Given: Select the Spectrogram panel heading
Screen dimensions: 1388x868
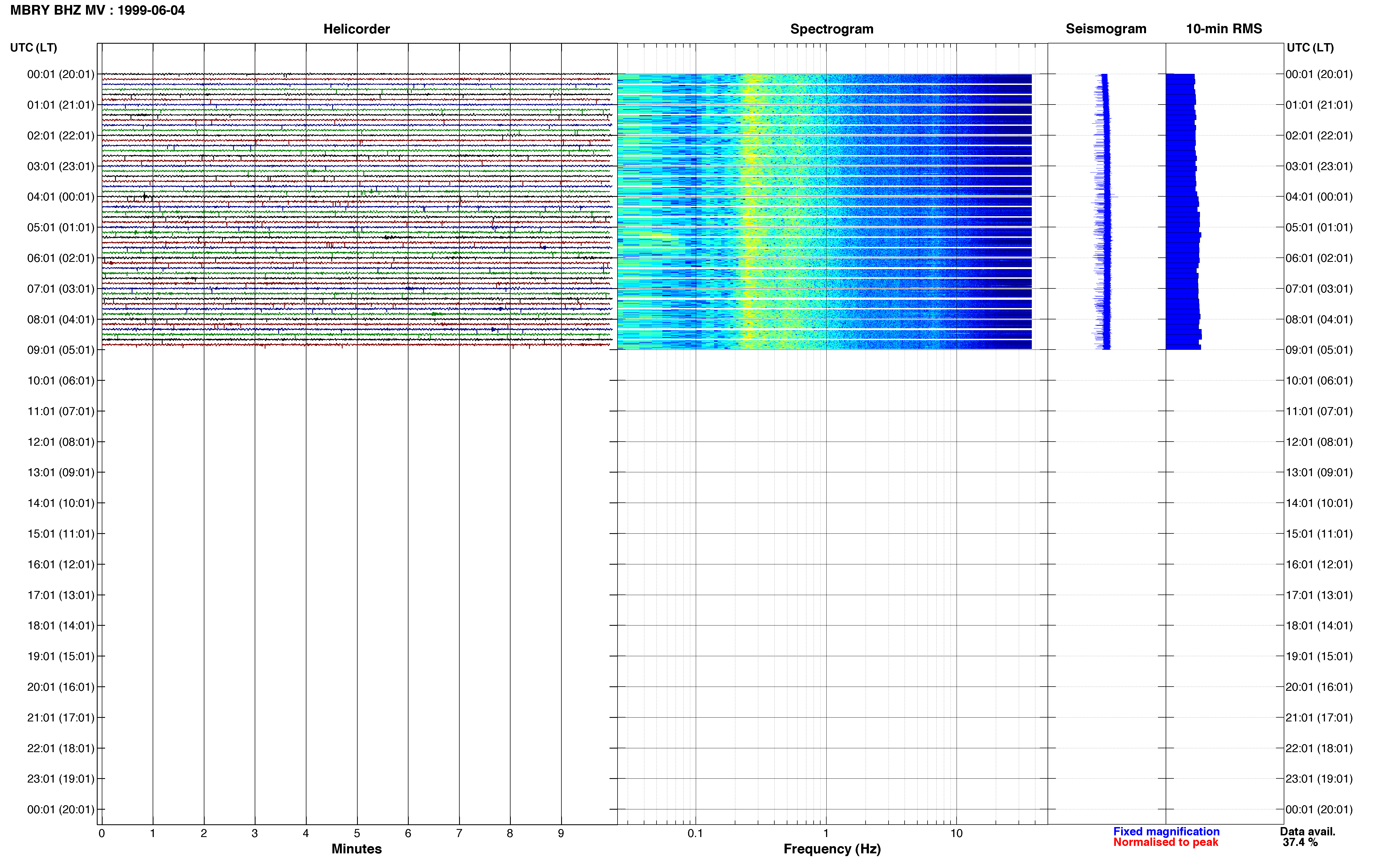Looking at the screenshot, I should tap(832, 29).
